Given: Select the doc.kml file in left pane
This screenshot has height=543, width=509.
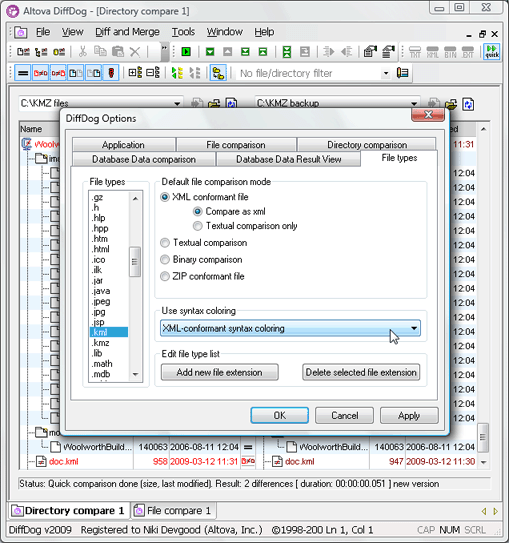Looking at the screenshot, I should 64,462.
